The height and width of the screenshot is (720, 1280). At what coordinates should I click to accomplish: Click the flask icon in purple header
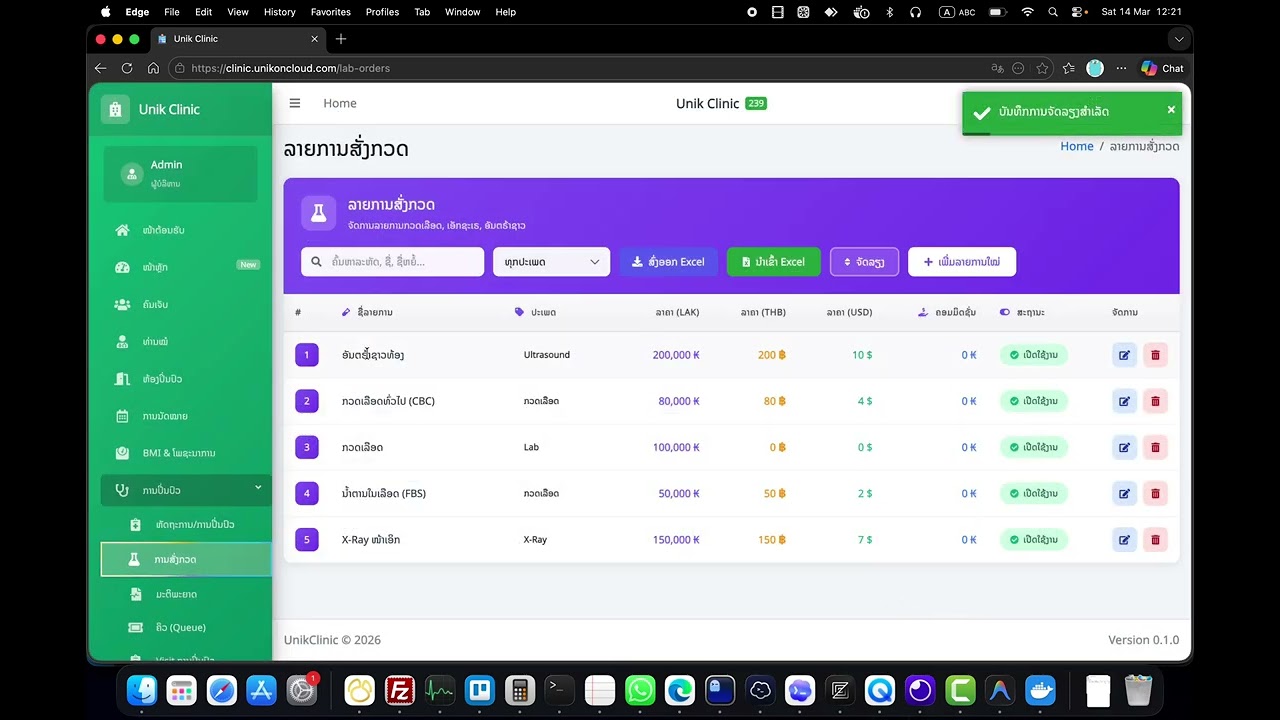click(x=318, y=212)
